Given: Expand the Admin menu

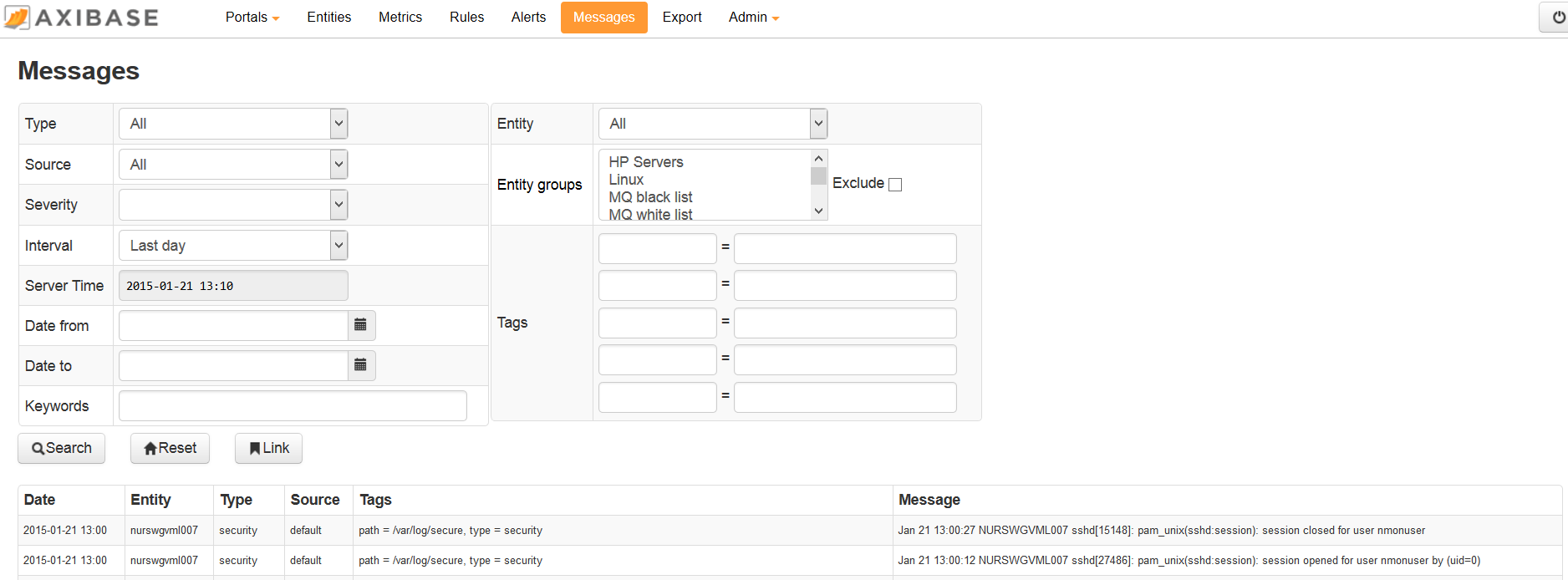Looking at the screenshot, I should point(754,17).
